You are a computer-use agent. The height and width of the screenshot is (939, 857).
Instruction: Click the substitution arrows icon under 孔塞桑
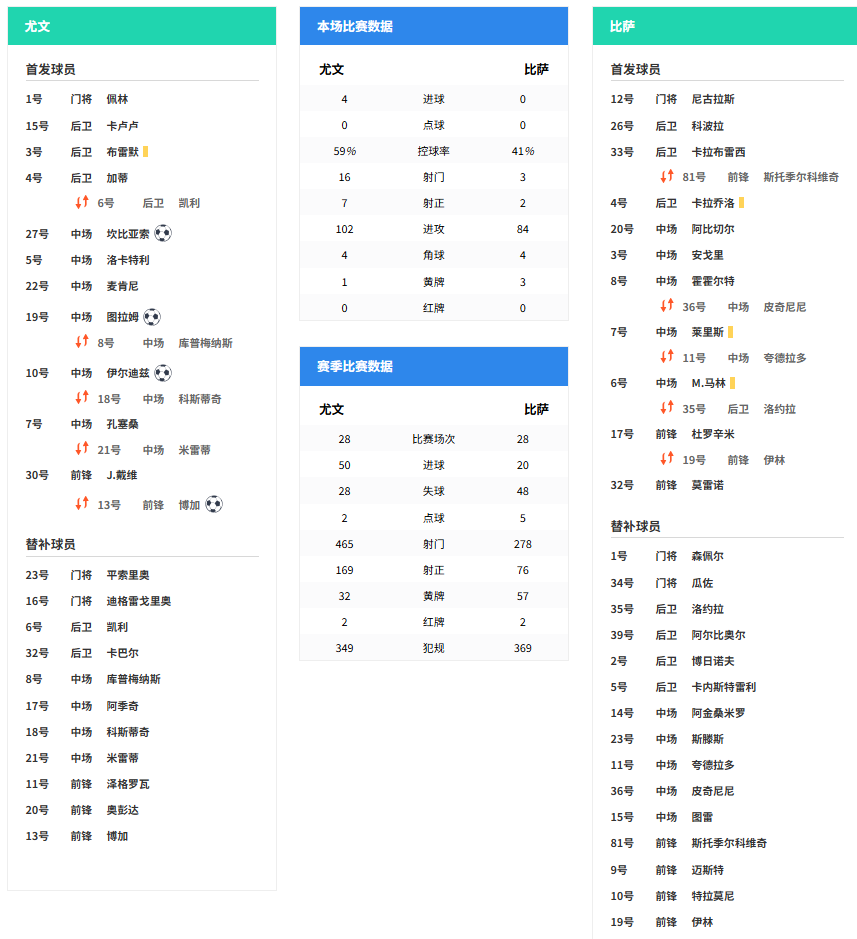pos(82,449)
